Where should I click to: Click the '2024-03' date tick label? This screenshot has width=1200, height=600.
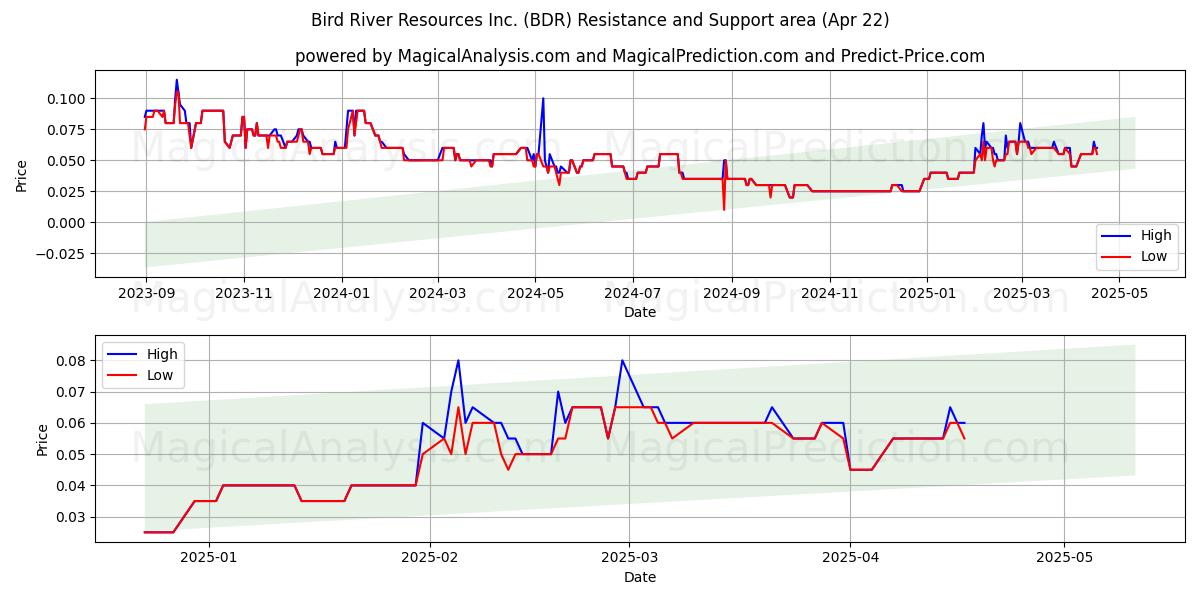coord(438,294)
